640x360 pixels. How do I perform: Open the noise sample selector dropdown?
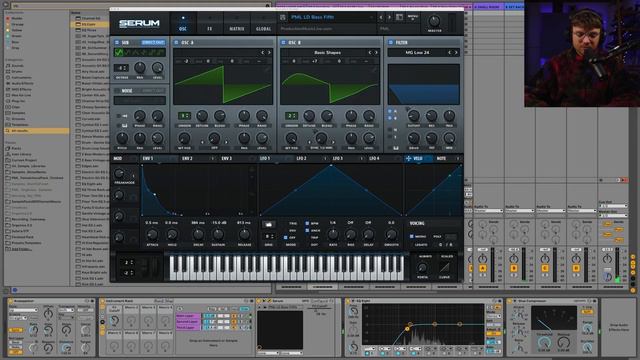click(x=140, y=100)
